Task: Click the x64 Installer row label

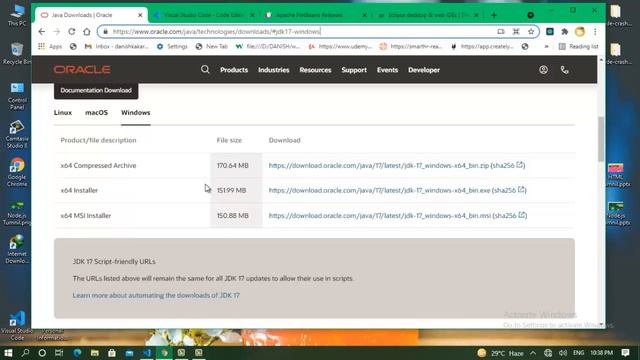Action: tap(79, 190)
